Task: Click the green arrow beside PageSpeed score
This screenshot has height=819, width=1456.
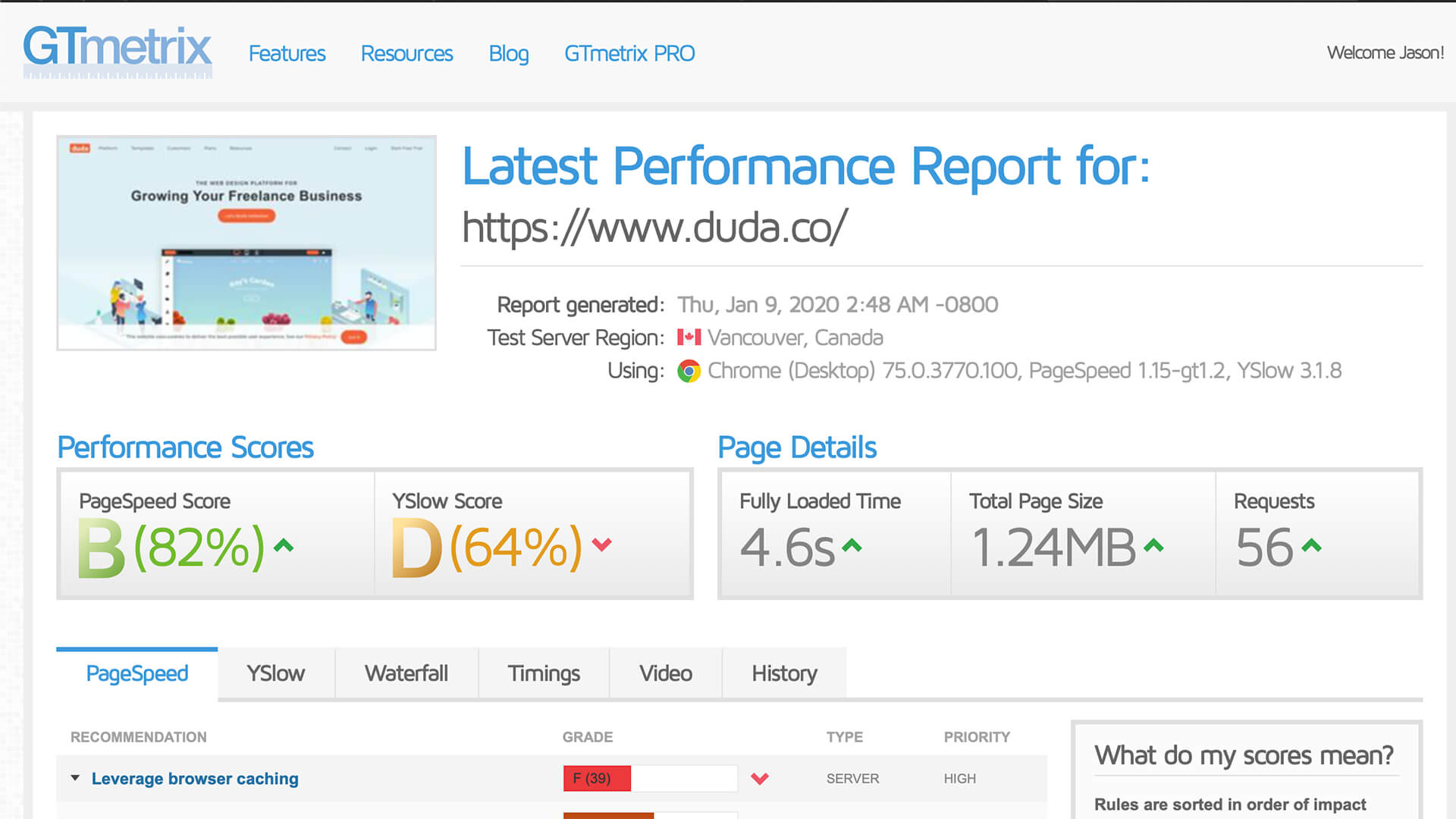Action: (284, 545)
